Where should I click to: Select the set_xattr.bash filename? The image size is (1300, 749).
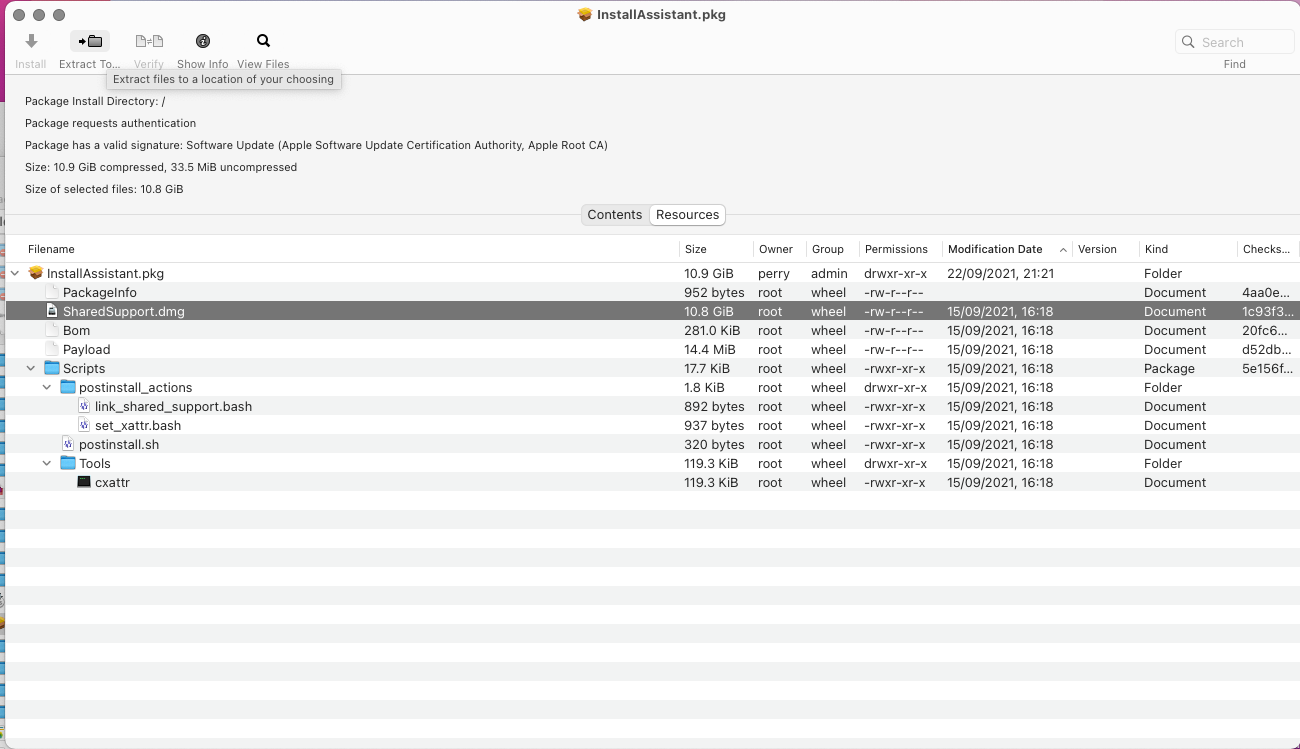[x=138, y=425]
